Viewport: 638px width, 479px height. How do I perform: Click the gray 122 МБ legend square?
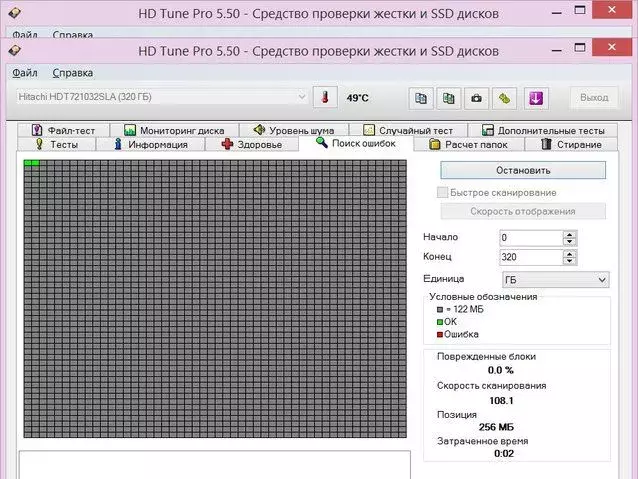(x=440, y=309)
